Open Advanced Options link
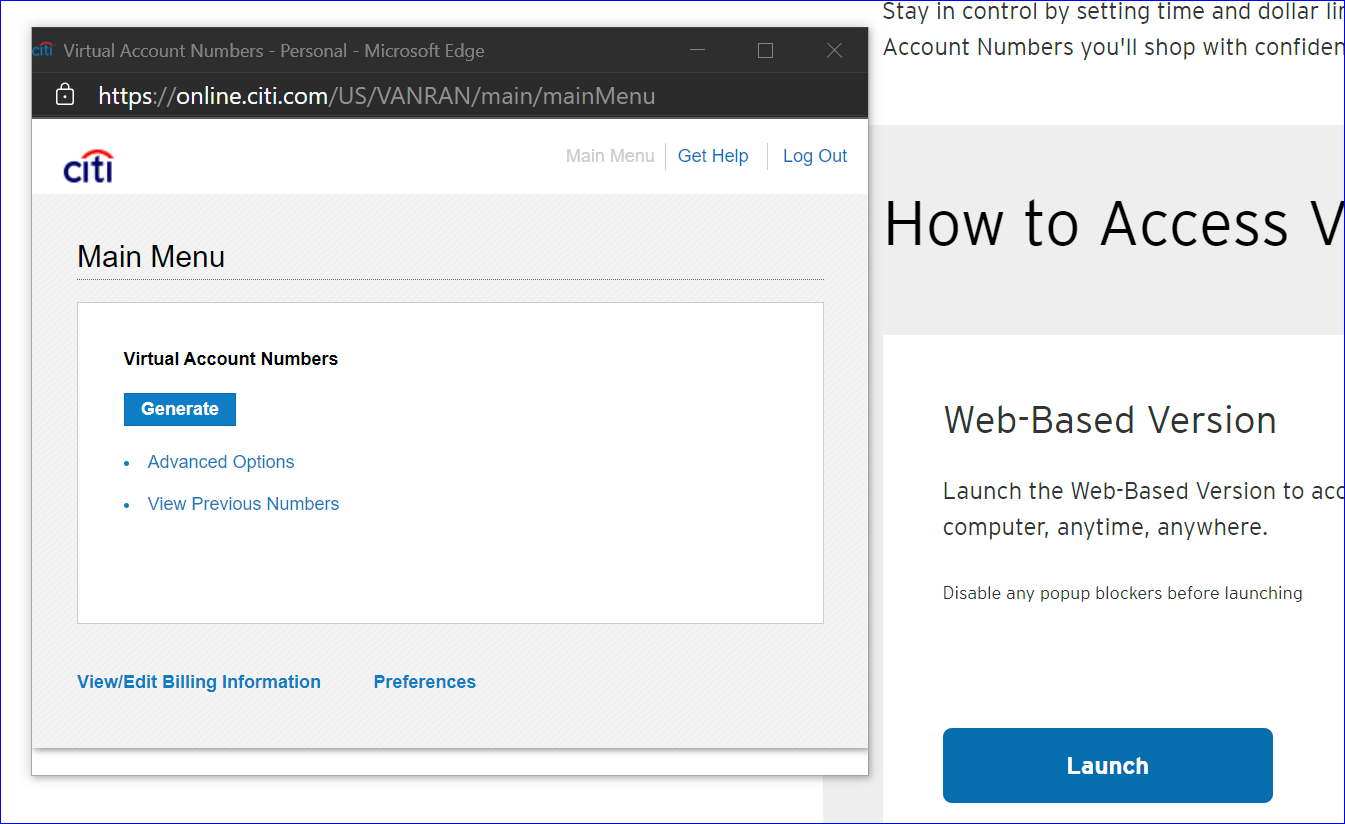Screen dimensions: 1345x824 point(221,462)
